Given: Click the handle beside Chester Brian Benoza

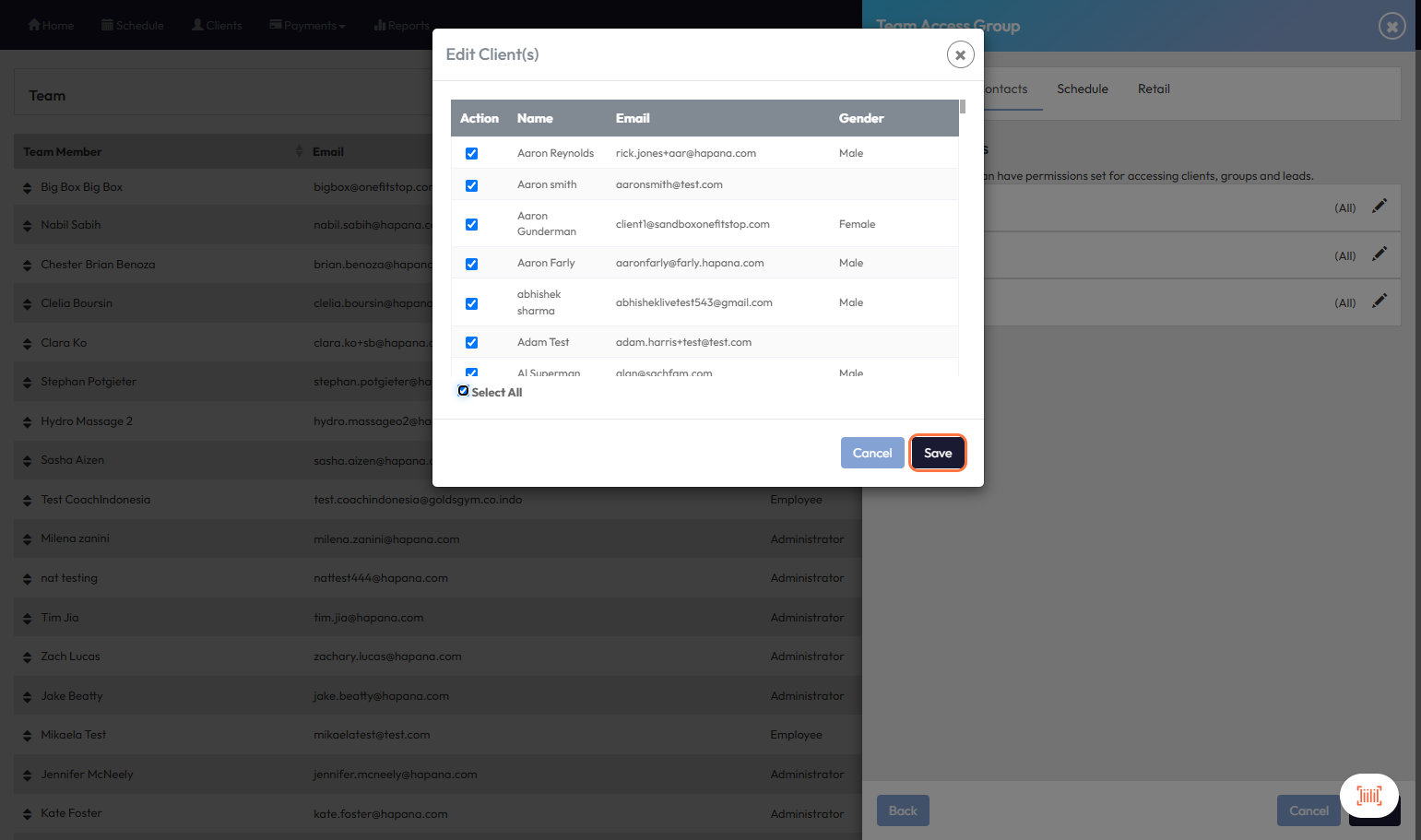Looking at the screenshot, I should 28,266.
